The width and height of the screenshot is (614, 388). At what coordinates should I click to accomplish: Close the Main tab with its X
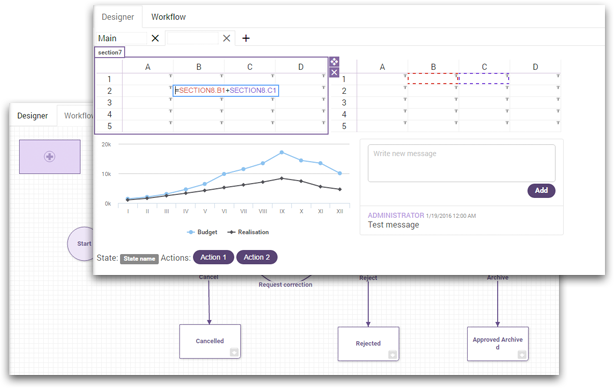click(155, 38)
